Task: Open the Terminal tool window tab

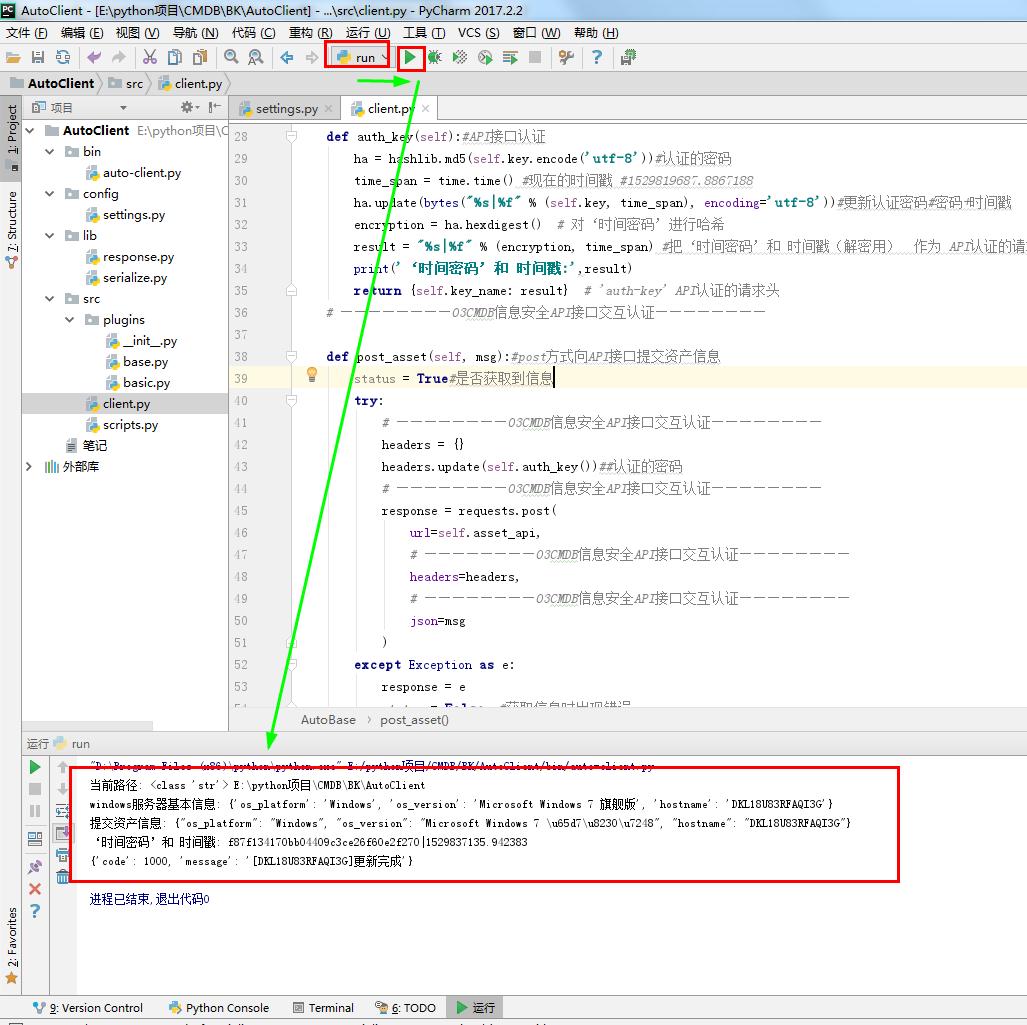Action: tap(324, 1007)
